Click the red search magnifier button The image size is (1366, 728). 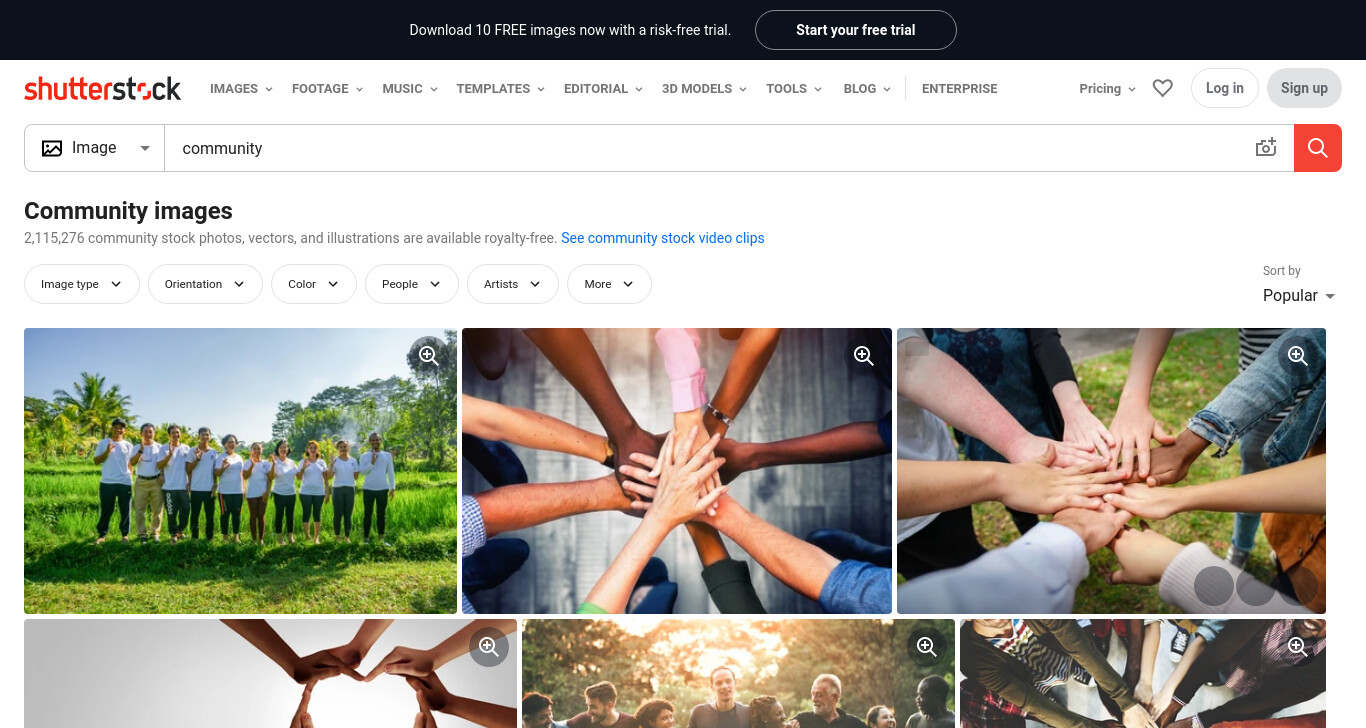pos(1318,148)
